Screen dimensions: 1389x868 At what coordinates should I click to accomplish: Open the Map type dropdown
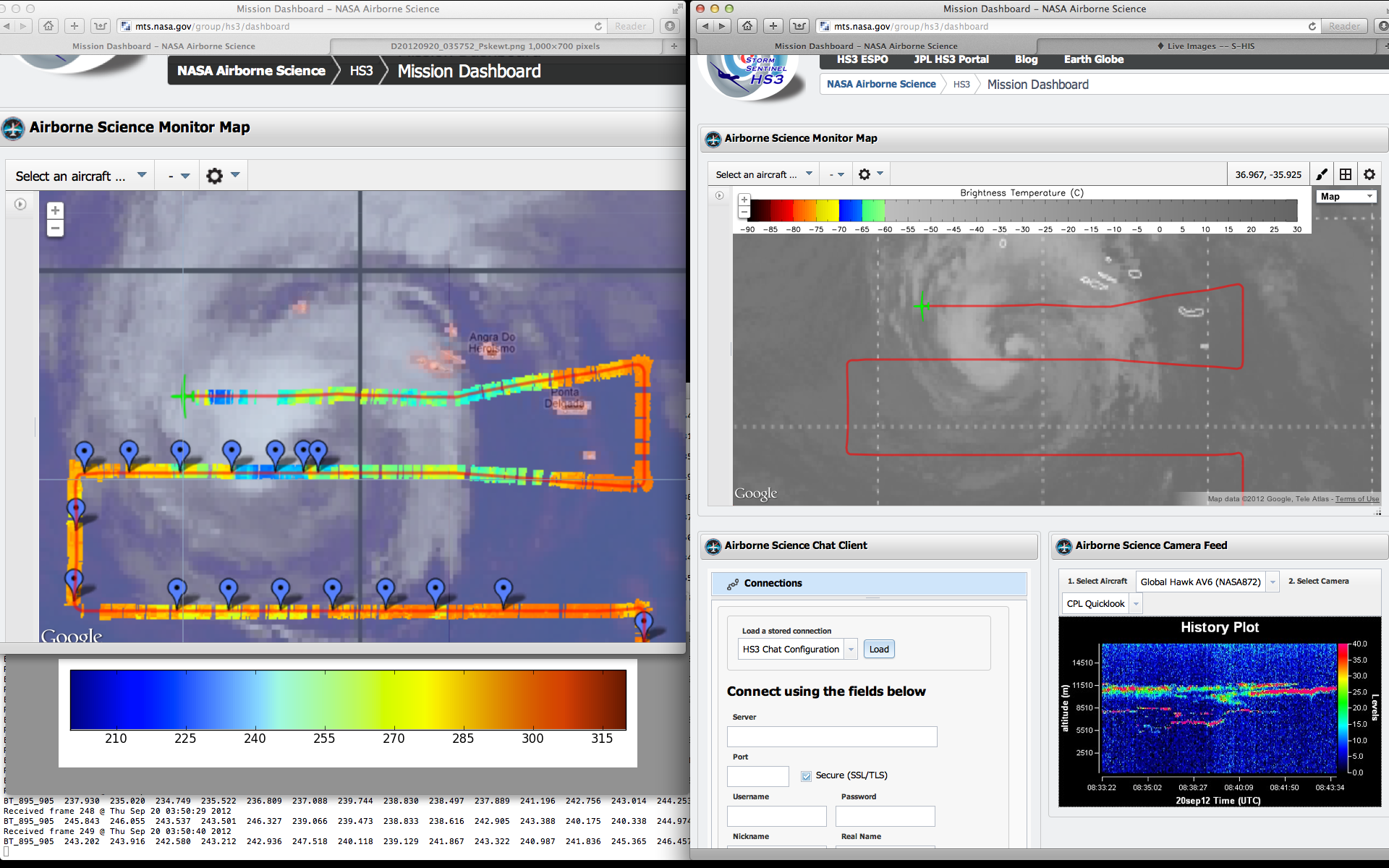pos(1346,197)
